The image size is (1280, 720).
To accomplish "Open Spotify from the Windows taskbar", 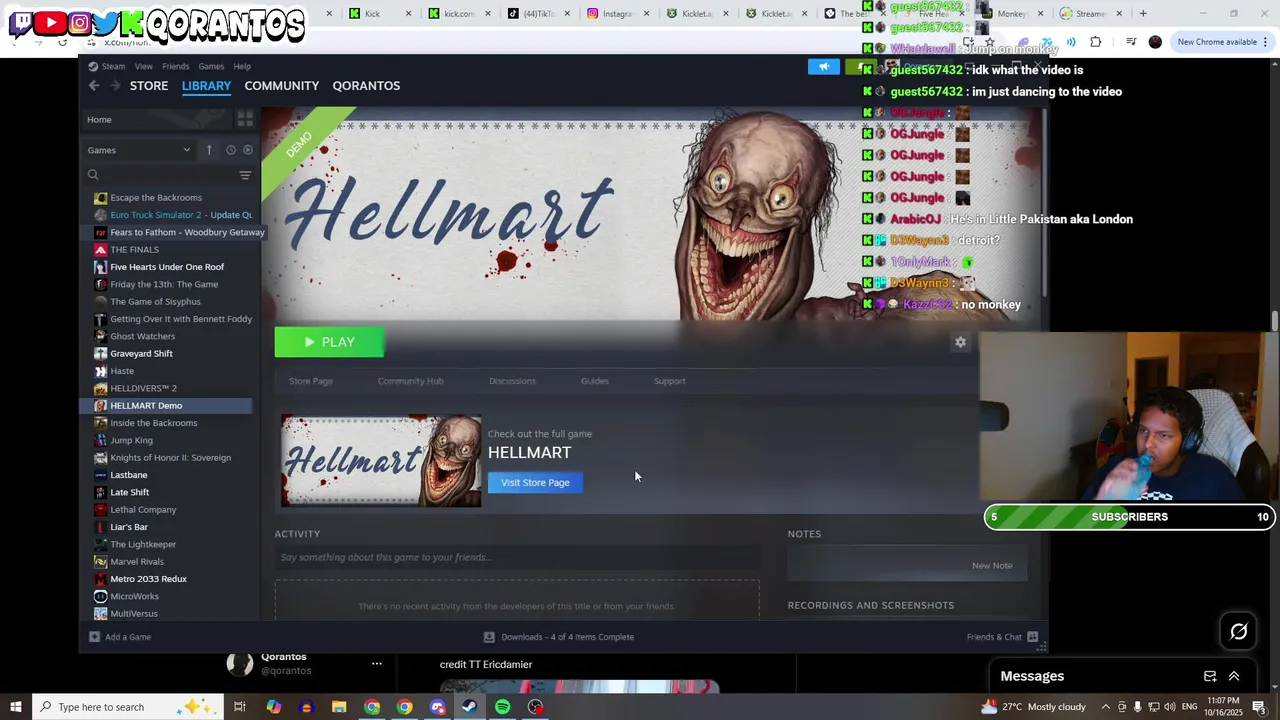I will pos(502,707).
